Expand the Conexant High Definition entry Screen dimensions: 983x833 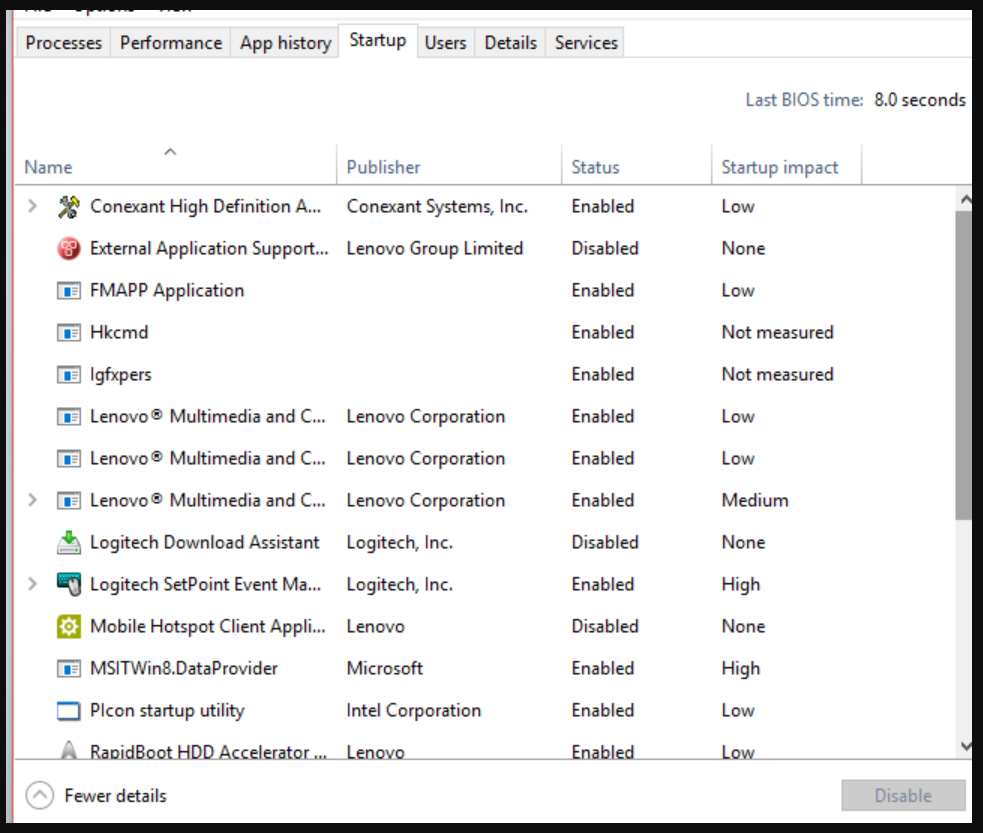[x=33, y=206]
